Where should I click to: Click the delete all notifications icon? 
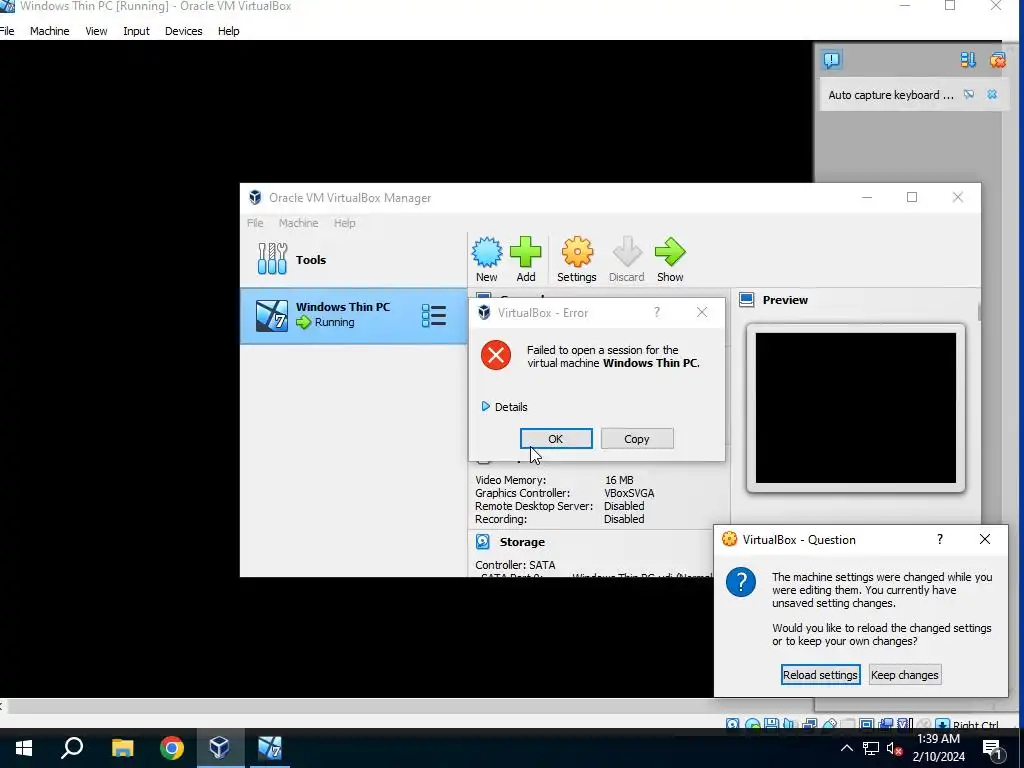[x=997, y=60]
